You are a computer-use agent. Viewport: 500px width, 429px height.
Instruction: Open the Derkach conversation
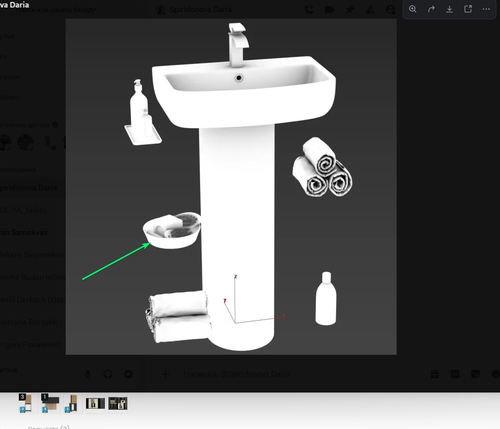tap(32, 299)
